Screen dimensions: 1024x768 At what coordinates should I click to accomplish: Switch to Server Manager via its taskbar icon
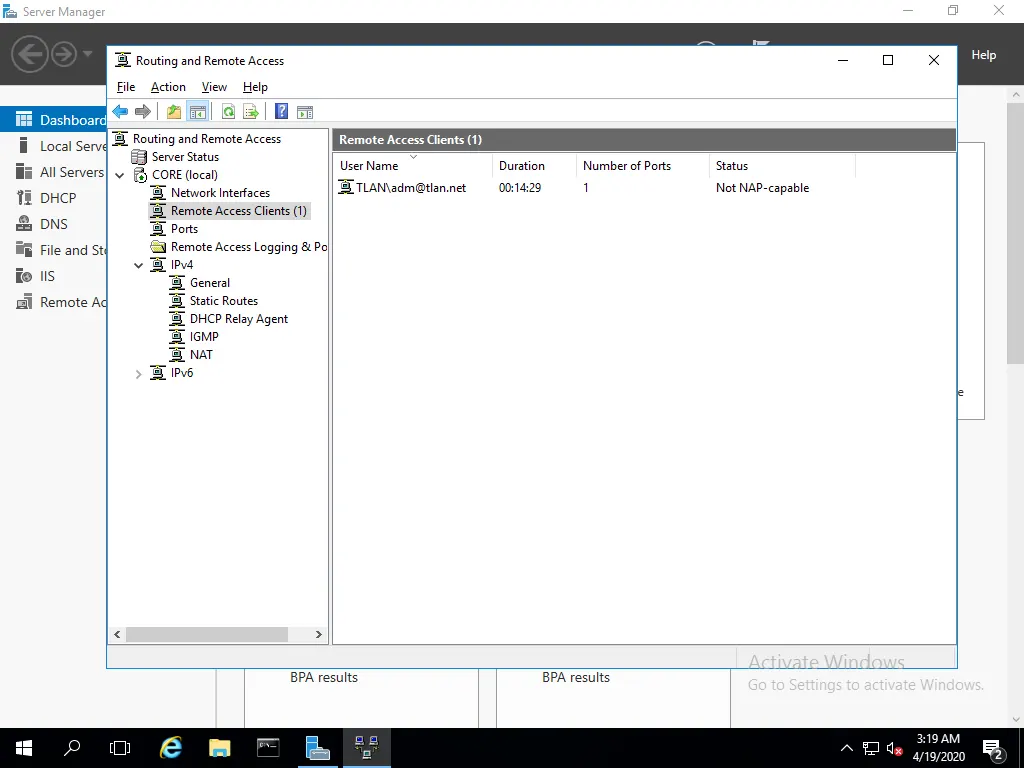point(317,748)
